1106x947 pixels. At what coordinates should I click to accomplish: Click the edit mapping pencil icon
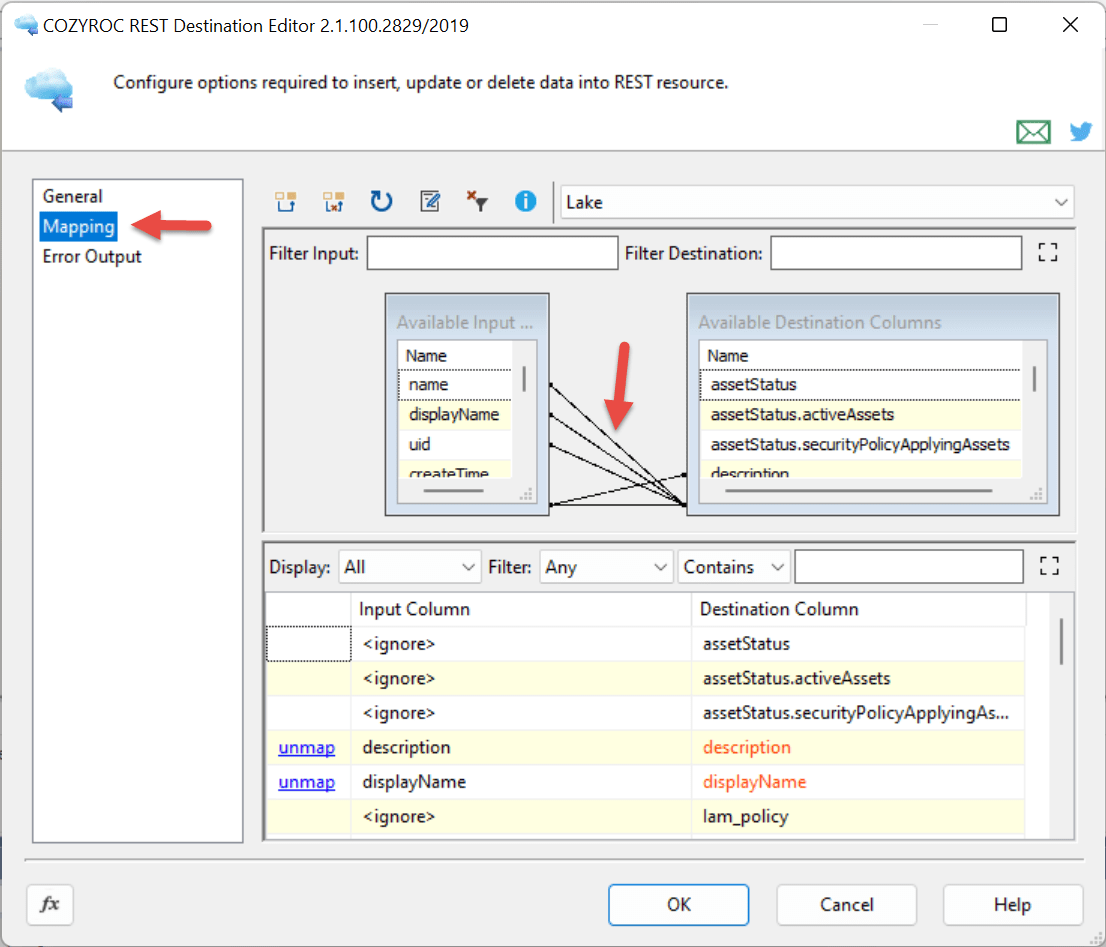tap(430, 202)
